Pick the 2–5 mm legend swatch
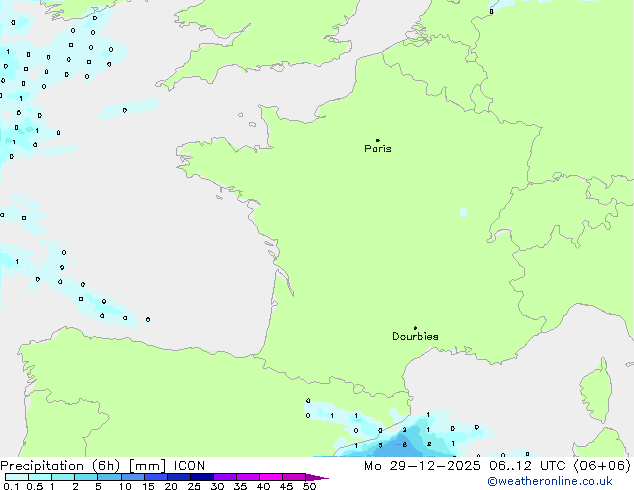The width and height of the screenshot is (634, 490). tap(86, 477)
